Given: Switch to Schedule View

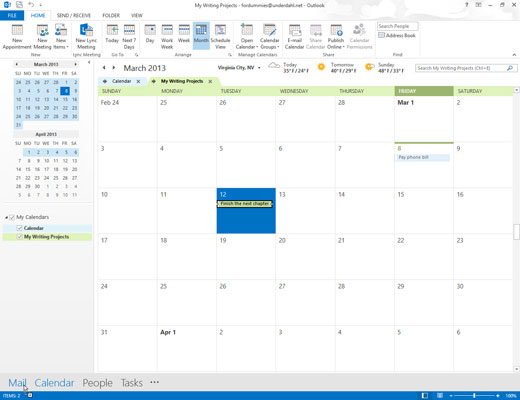Looking at the screenshot, I should tap(220, 37).
